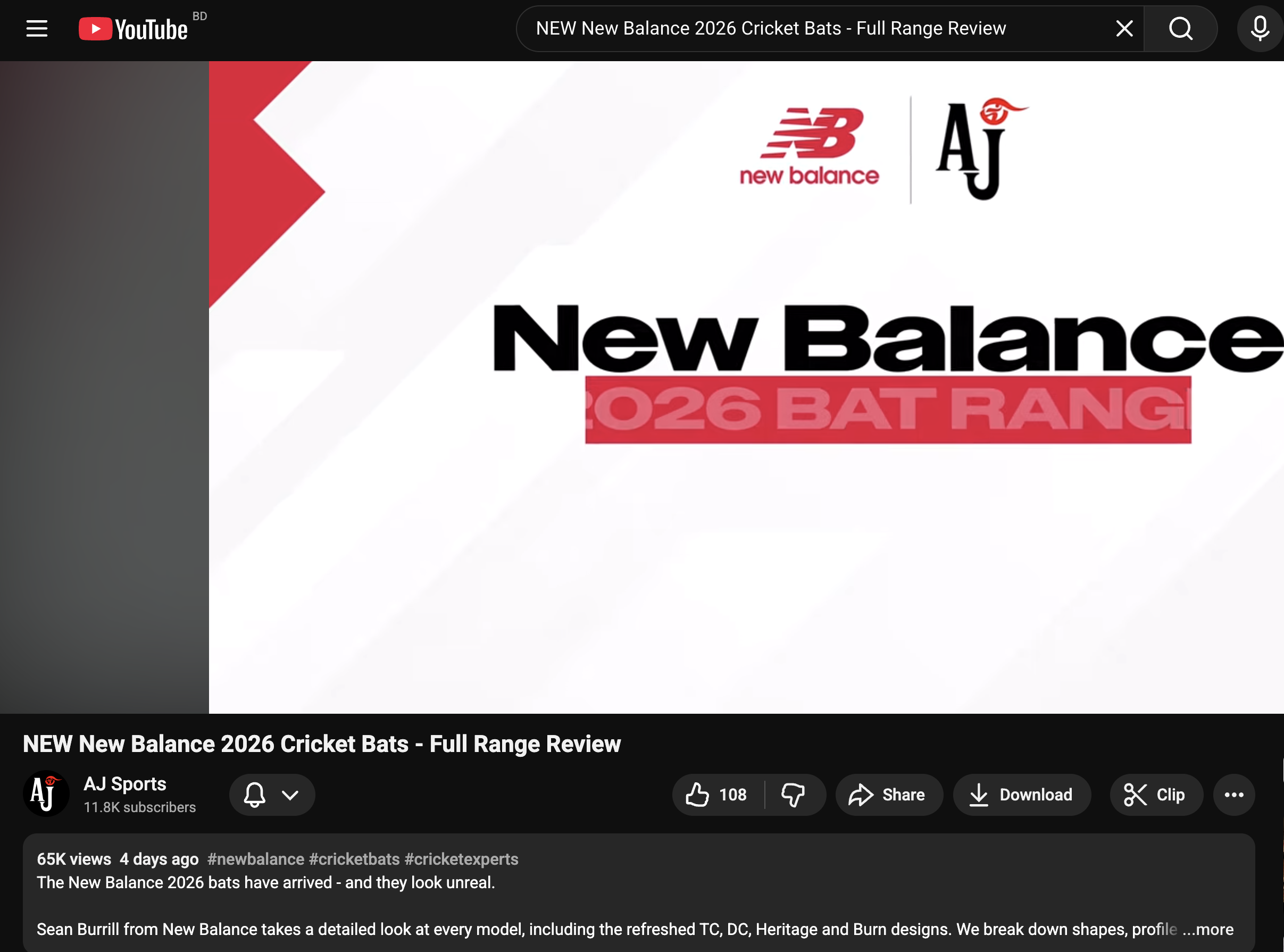
Task: Like the video (108 likes)
Action: point(718,795)
